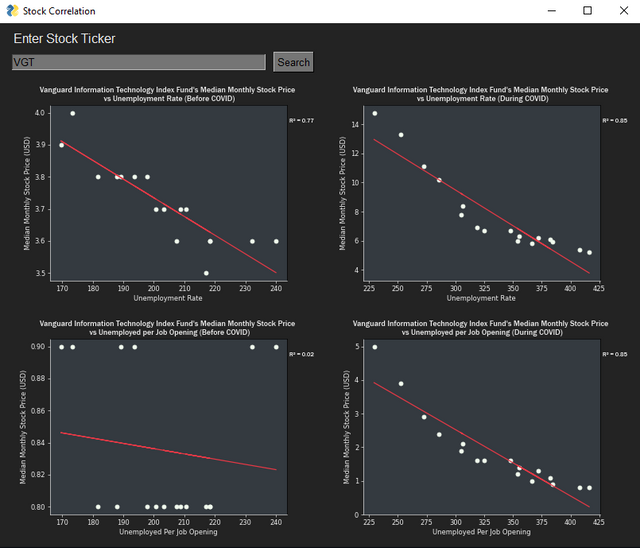Viewport: 640px width, 548px height.
Task: Click the R² = 0.85 label on the Unemployment Rate (During COVID) chart
Action: pyautogui.click(x=615, y=120)
